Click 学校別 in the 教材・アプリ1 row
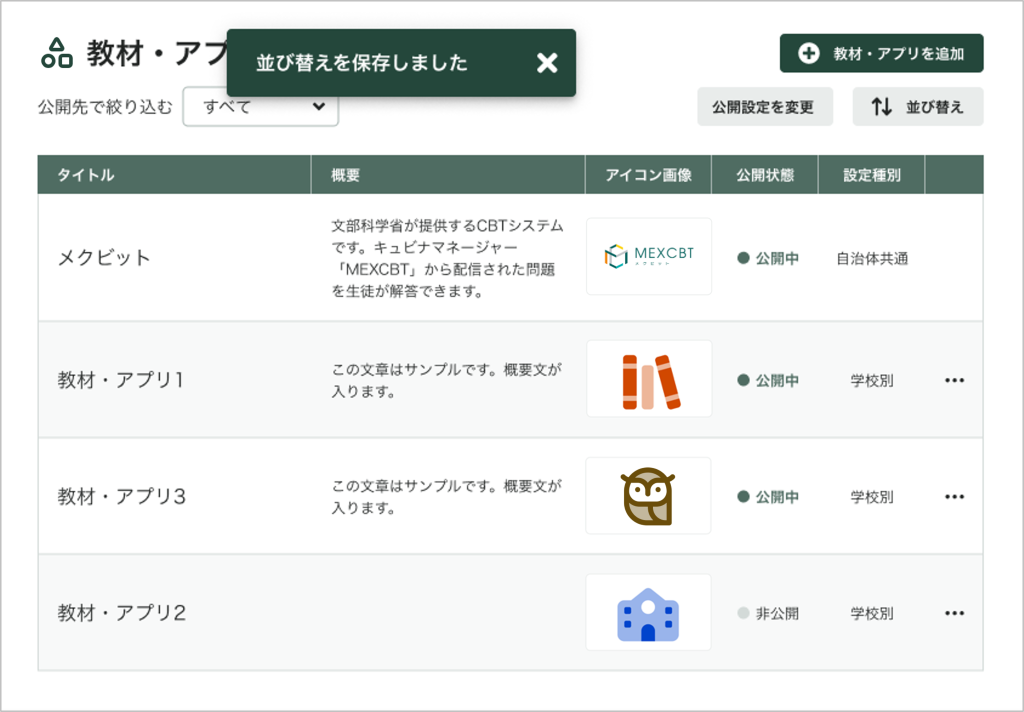Image resolution: width=1024 pixels, height=712 pixels. tap(872, 380)
